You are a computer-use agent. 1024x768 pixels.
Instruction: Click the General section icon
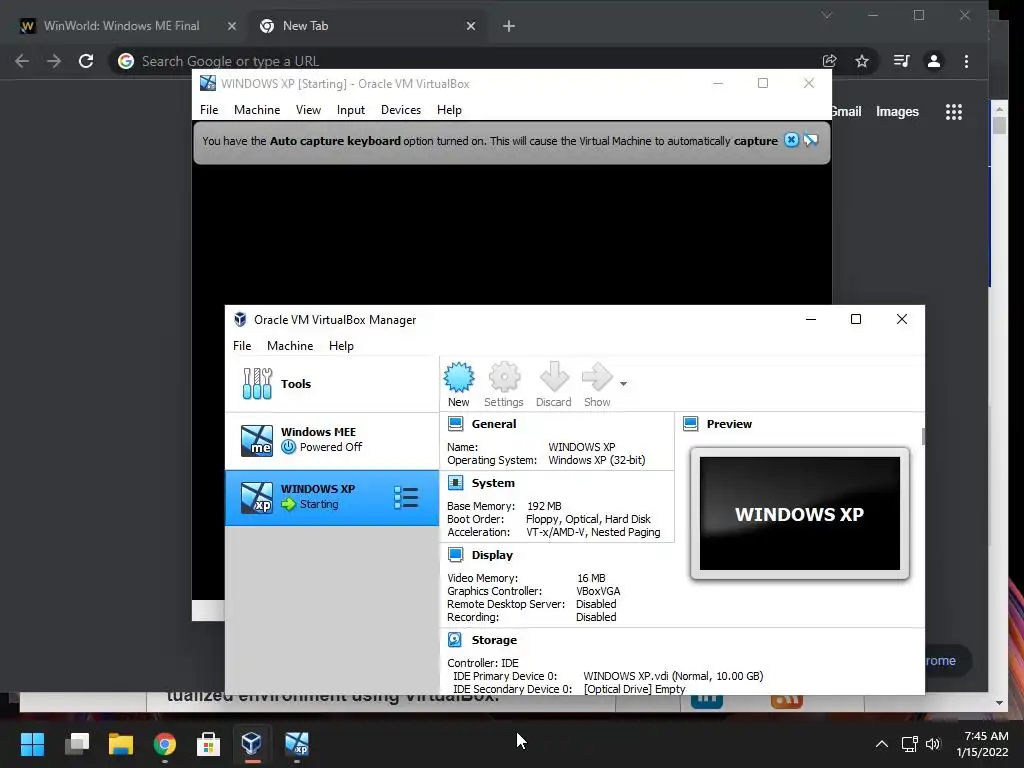point(455,424)
